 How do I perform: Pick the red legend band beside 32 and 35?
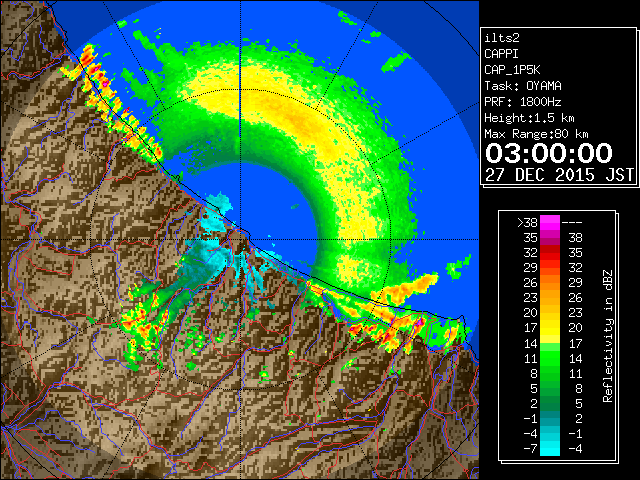(550, 253)
